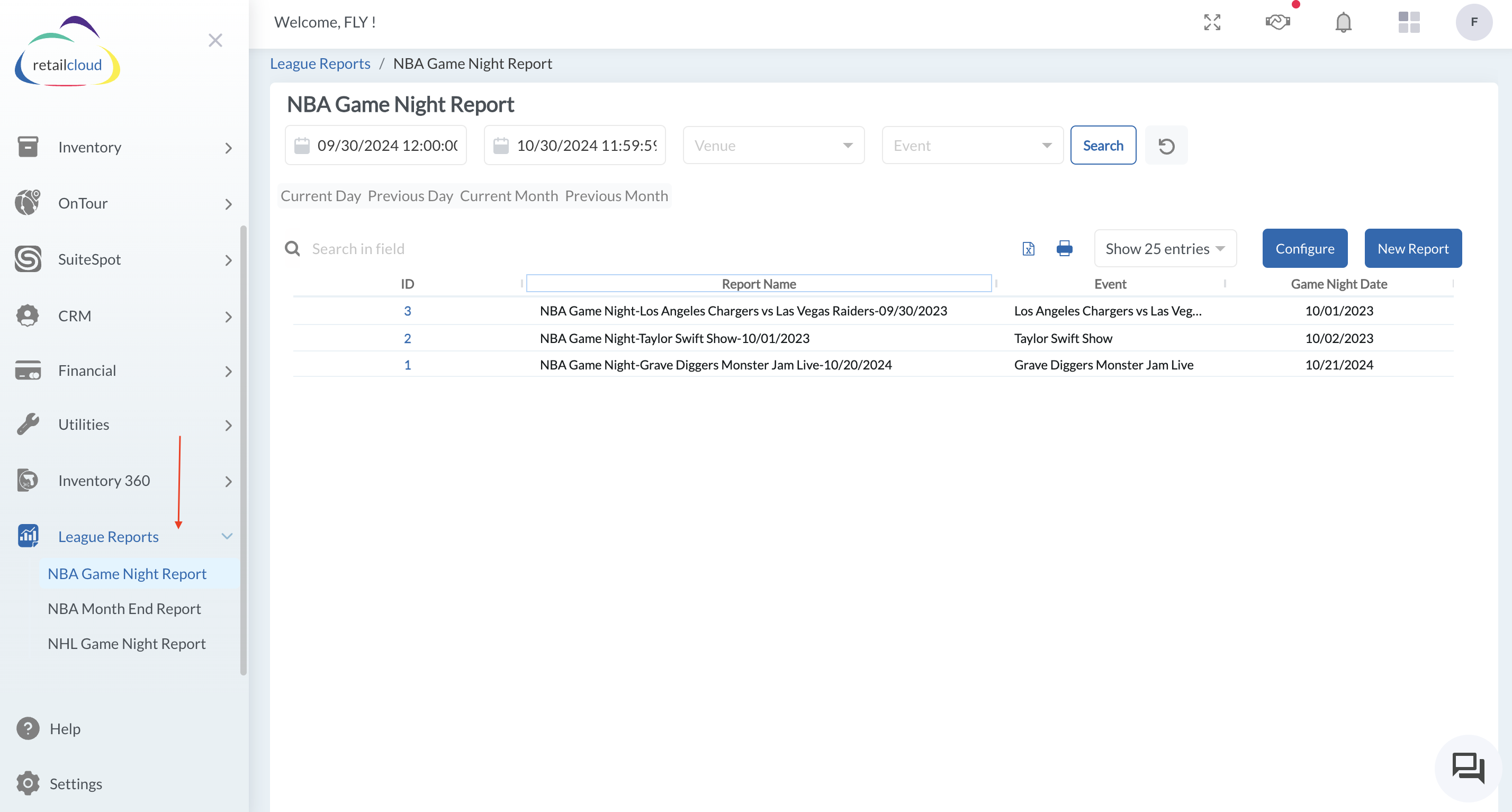Open the Settings menu label
1512x812 pixels.
(76, 784)
